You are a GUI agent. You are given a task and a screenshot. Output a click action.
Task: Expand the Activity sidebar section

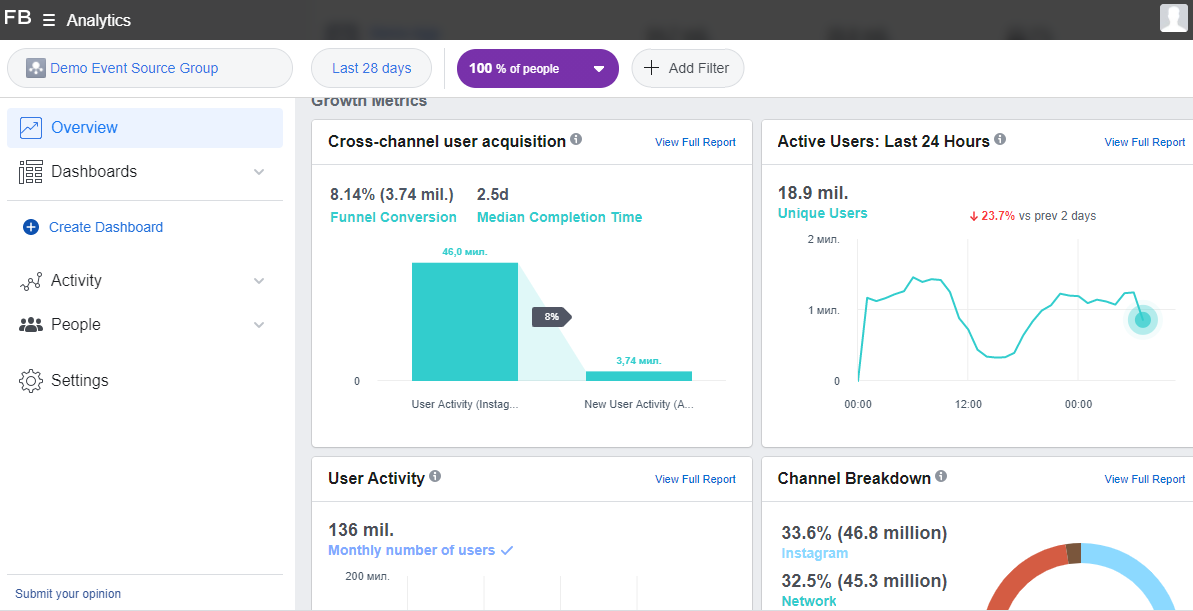click(x=259, y=281)
